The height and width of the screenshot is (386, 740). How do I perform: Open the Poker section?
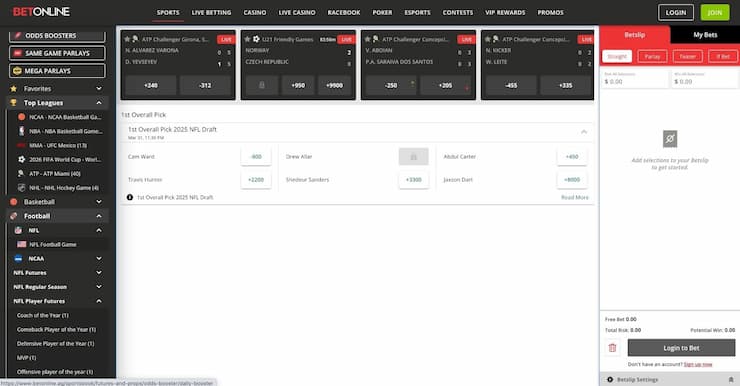382,13
